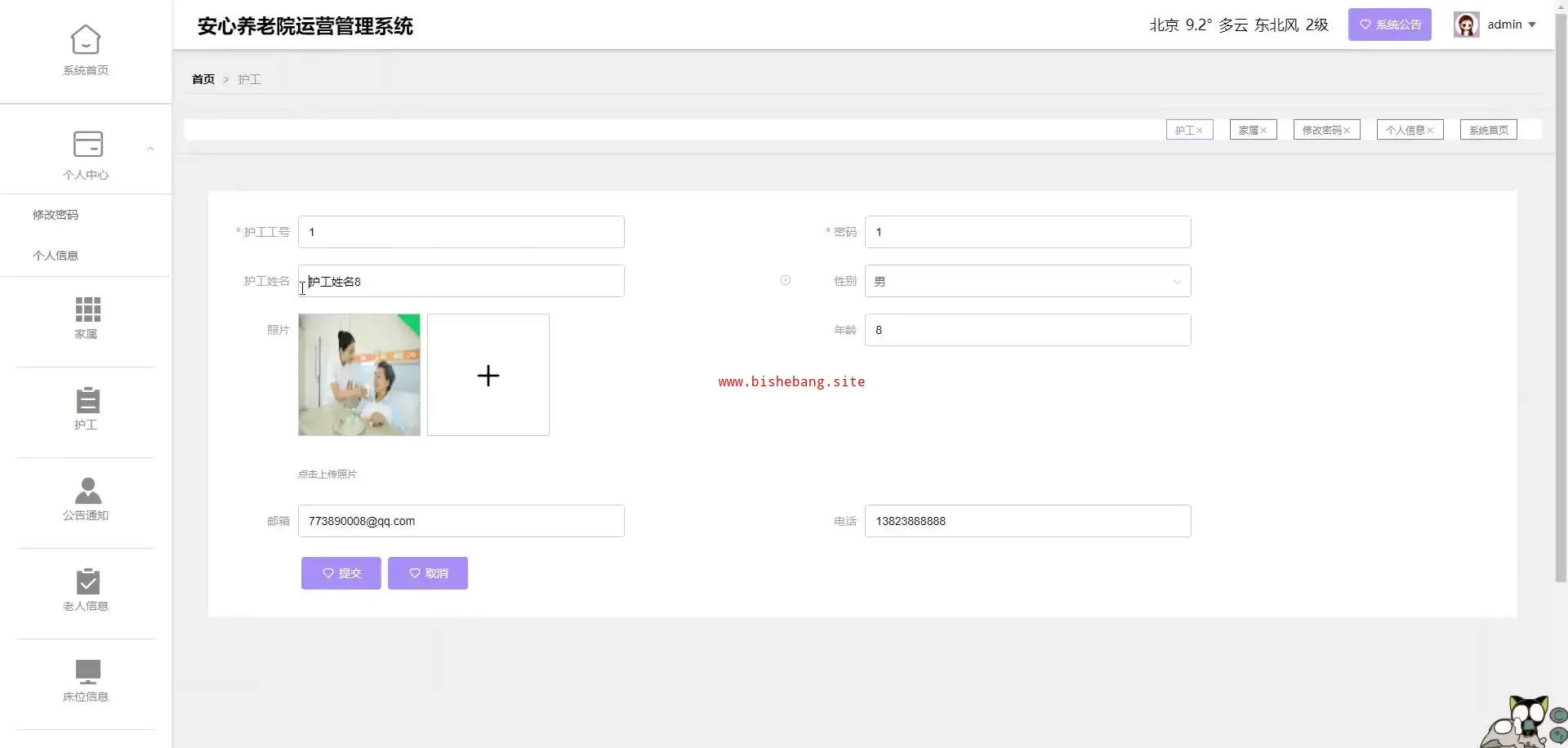Click the admin avatar picture
The image size is (1568, 748).
(x=1466, y=25)
